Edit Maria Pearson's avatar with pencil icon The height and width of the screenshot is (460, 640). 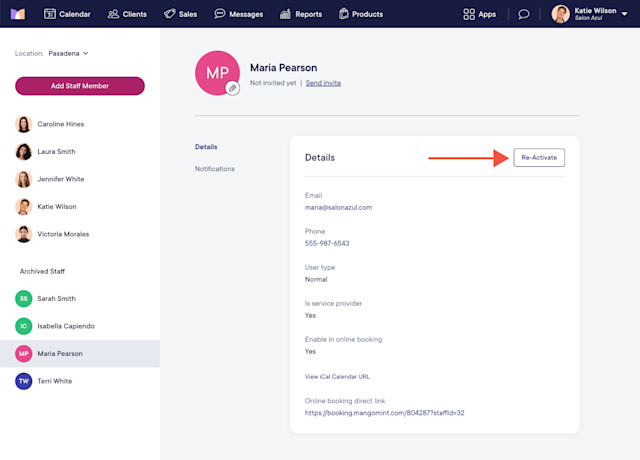click(232, 88)
